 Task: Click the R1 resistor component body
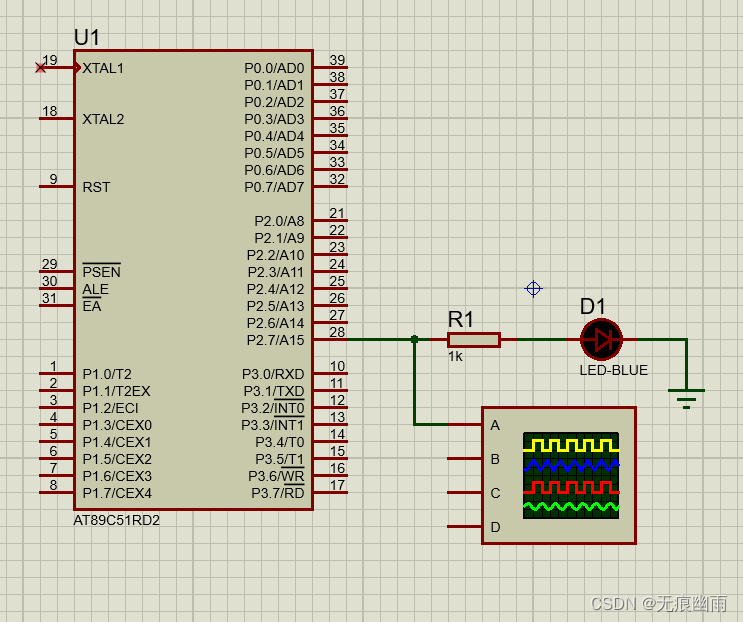pyautogui.click(x=474, y=340)
